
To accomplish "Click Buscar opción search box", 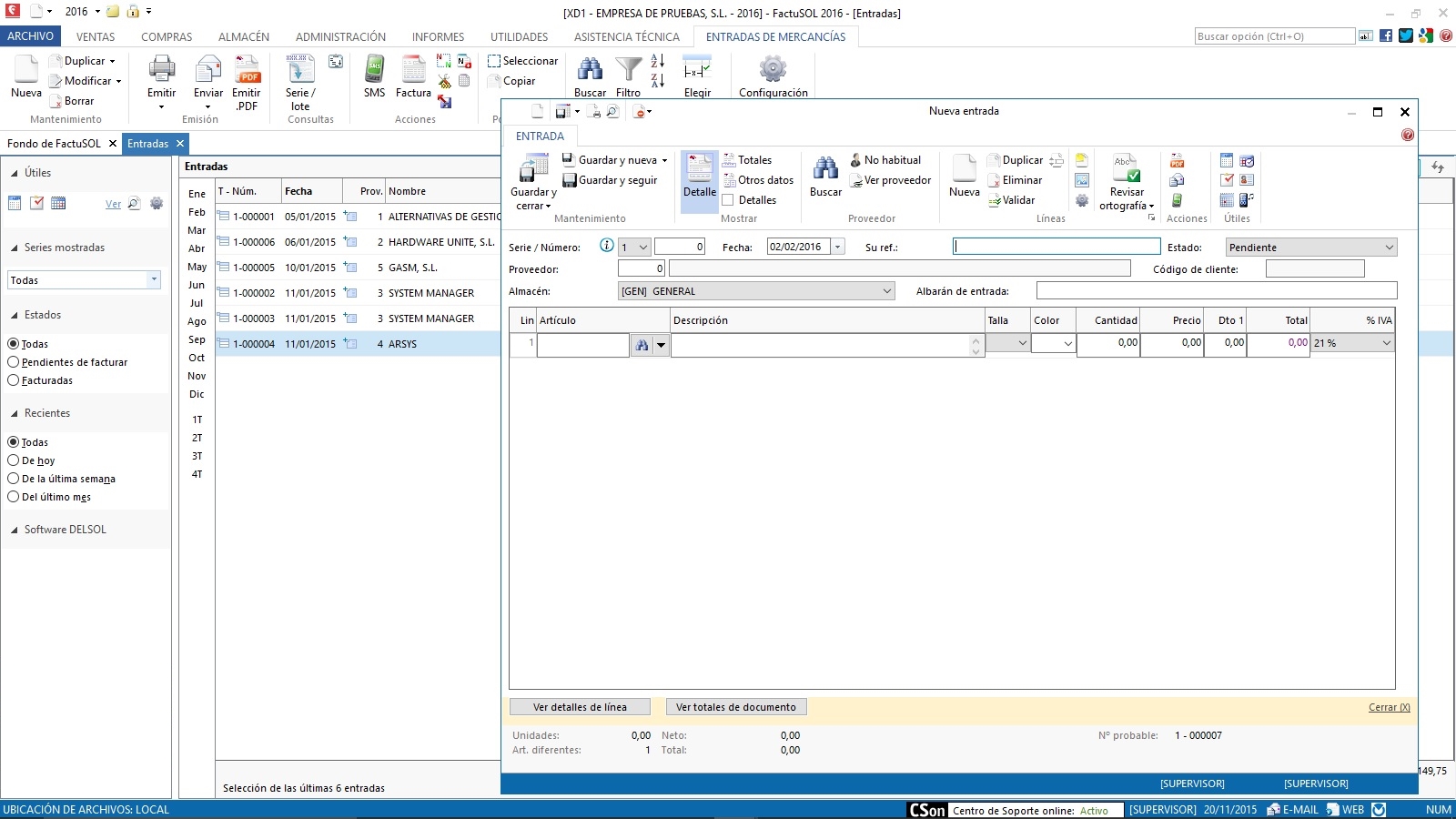I will point(1275,36).
